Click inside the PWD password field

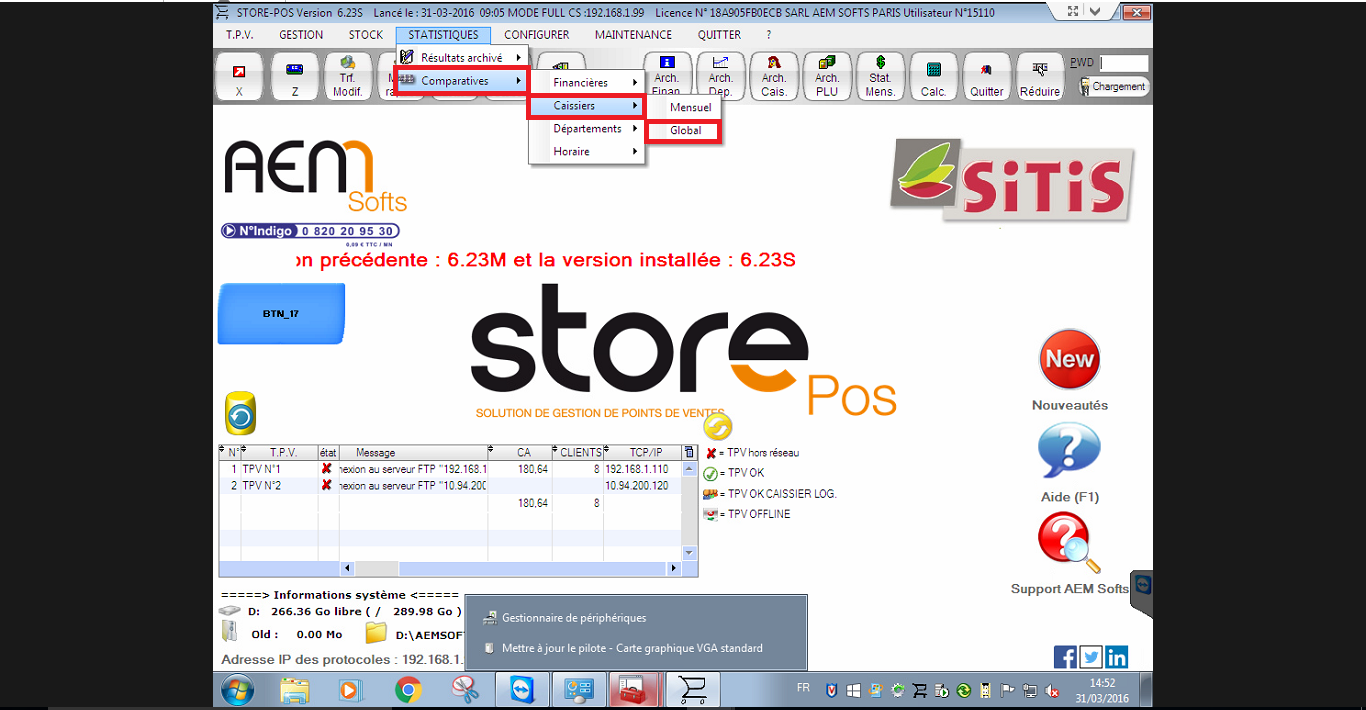[1124, 63]
